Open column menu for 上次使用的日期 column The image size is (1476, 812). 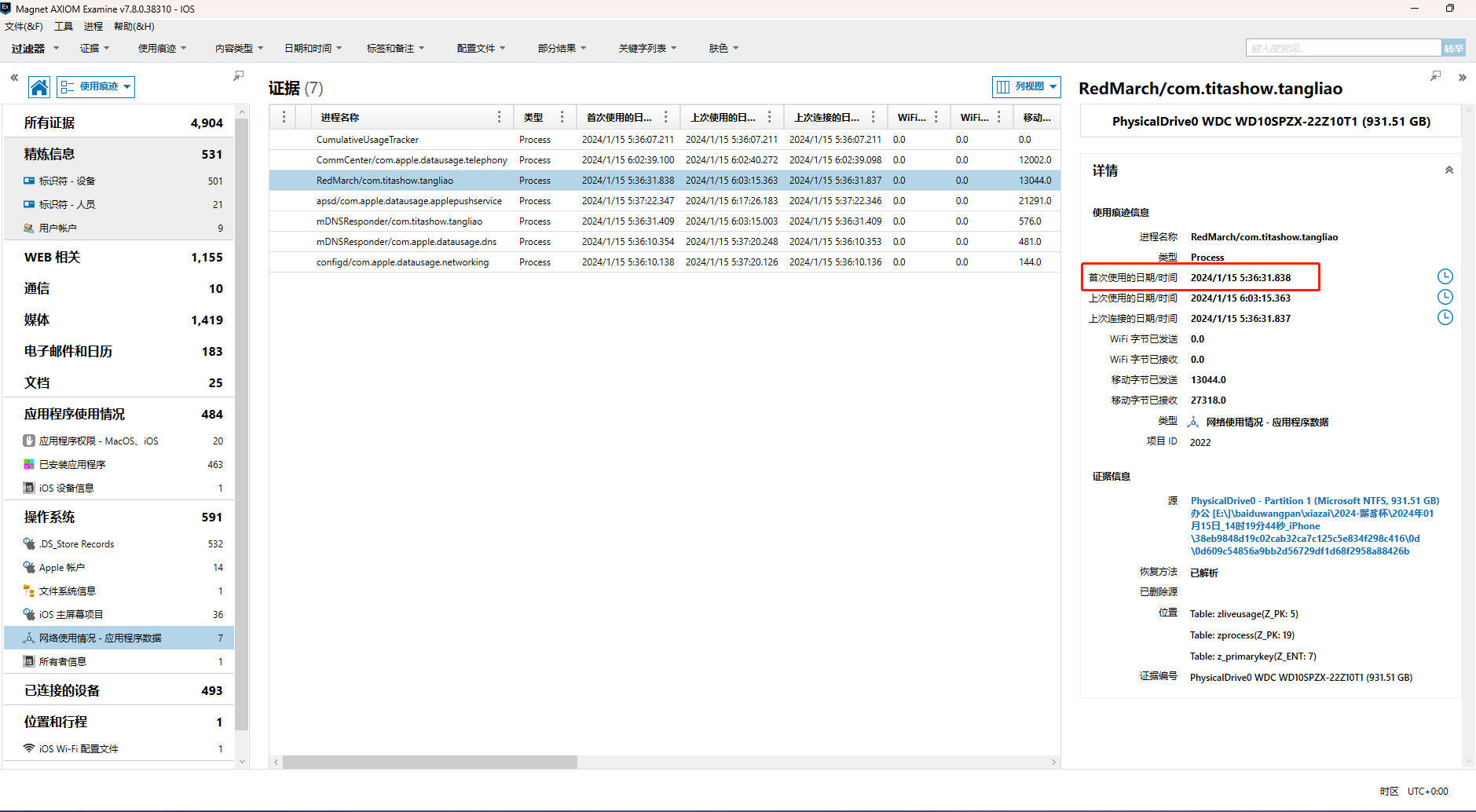(x=769, y=117)
